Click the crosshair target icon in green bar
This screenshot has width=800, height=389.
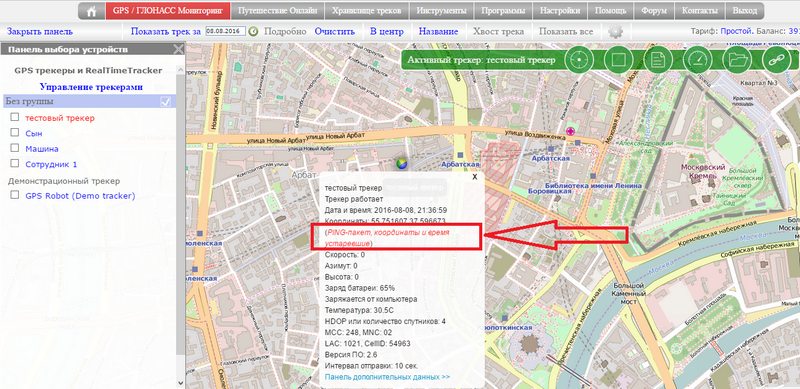point(579,60)
